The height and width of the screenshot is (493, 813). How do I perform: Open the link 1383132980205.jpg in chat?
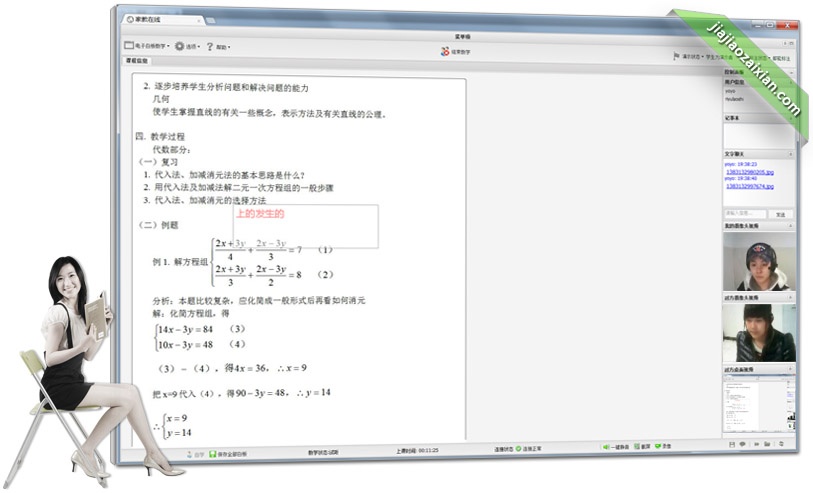(750, 172)
